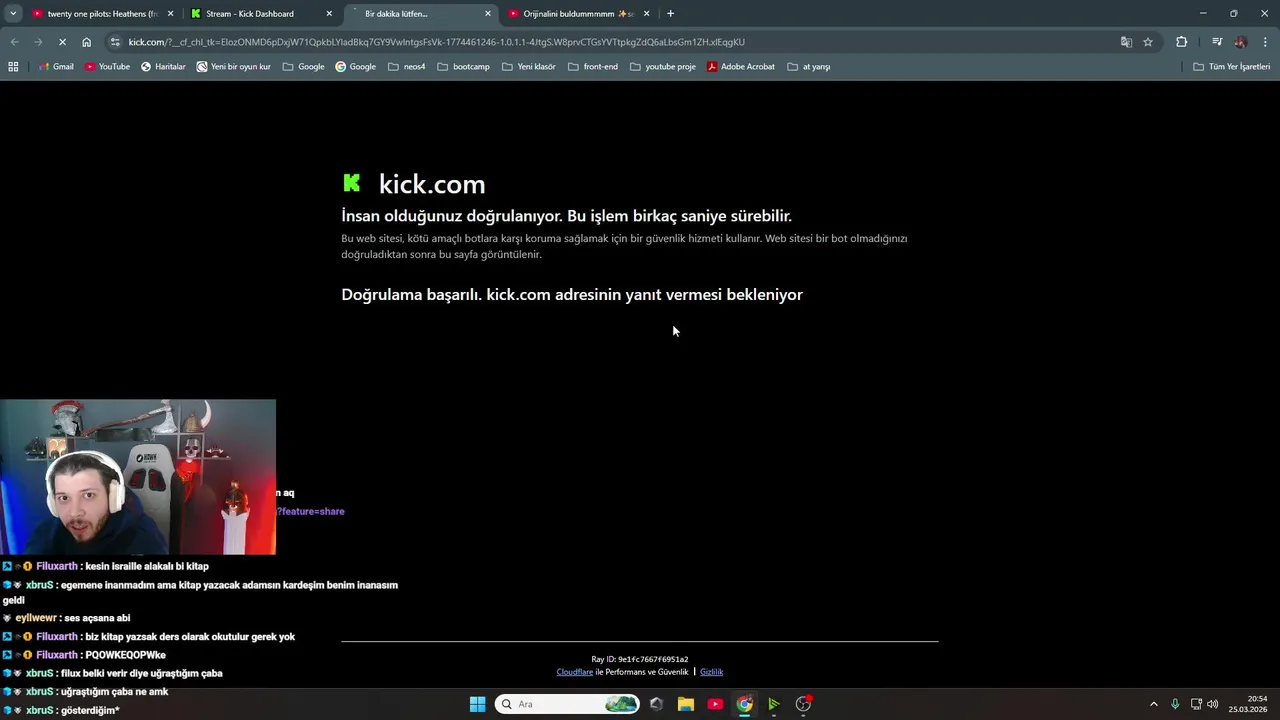
Task: Open the Adobe Acrobat bookmark
Action: coord(741,67)
